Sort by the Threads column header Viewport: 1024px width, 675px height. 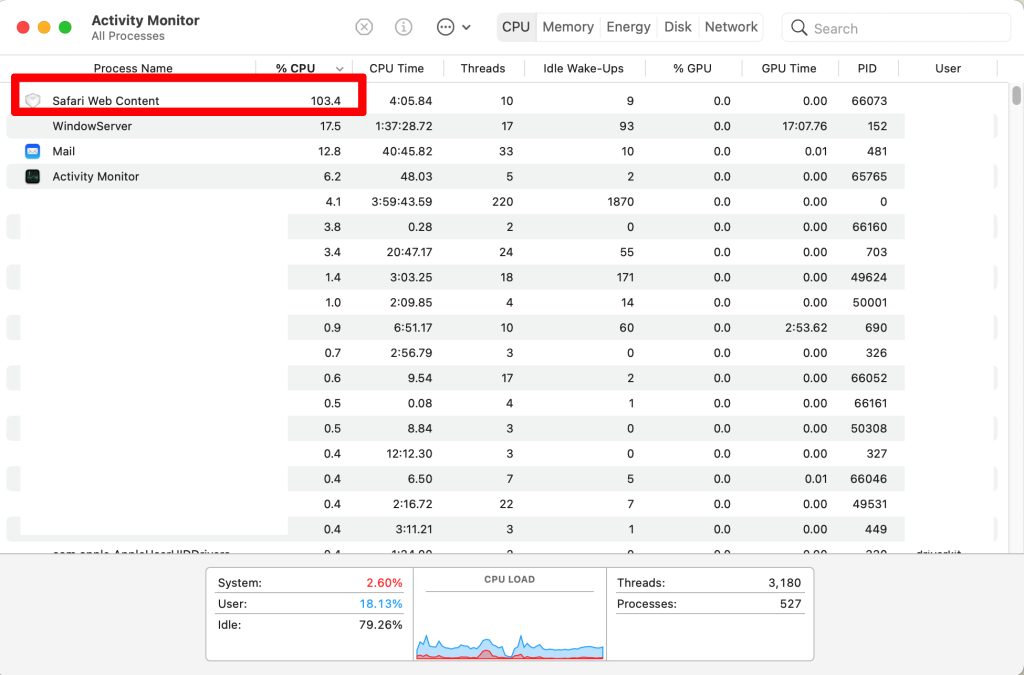[483, 69]
